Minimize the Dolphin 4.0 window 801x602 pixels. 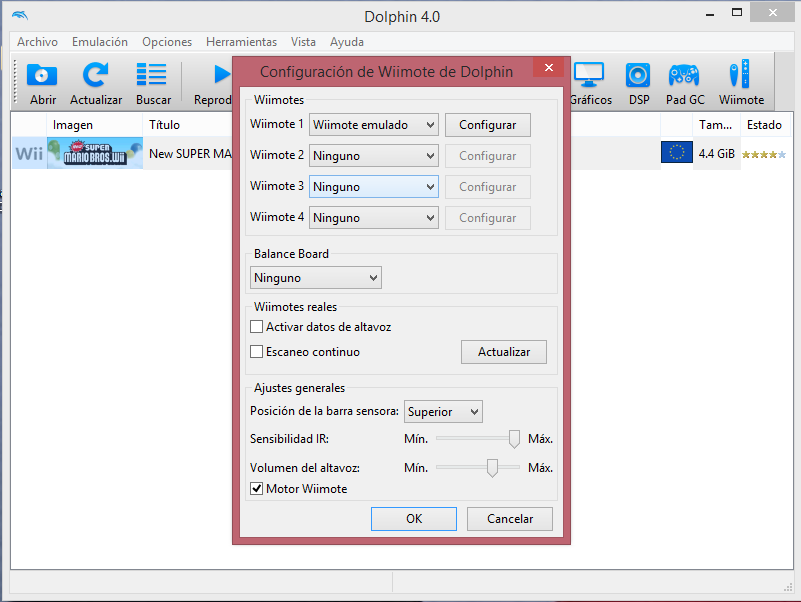(x=710, y=13)
